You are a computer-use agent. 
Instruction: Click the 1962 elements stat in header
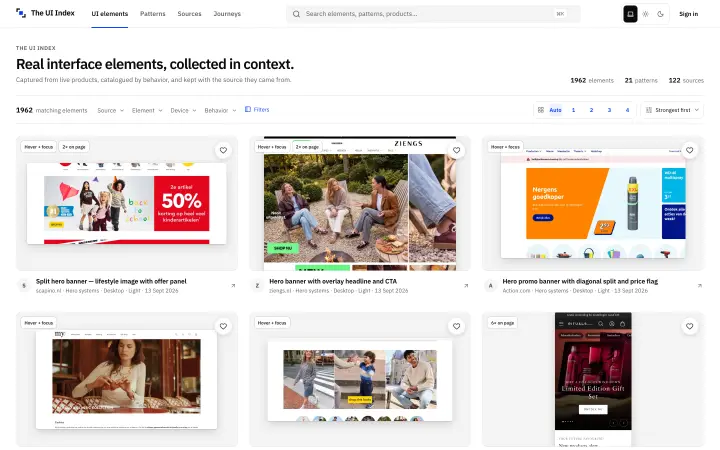tap(592, 80)
